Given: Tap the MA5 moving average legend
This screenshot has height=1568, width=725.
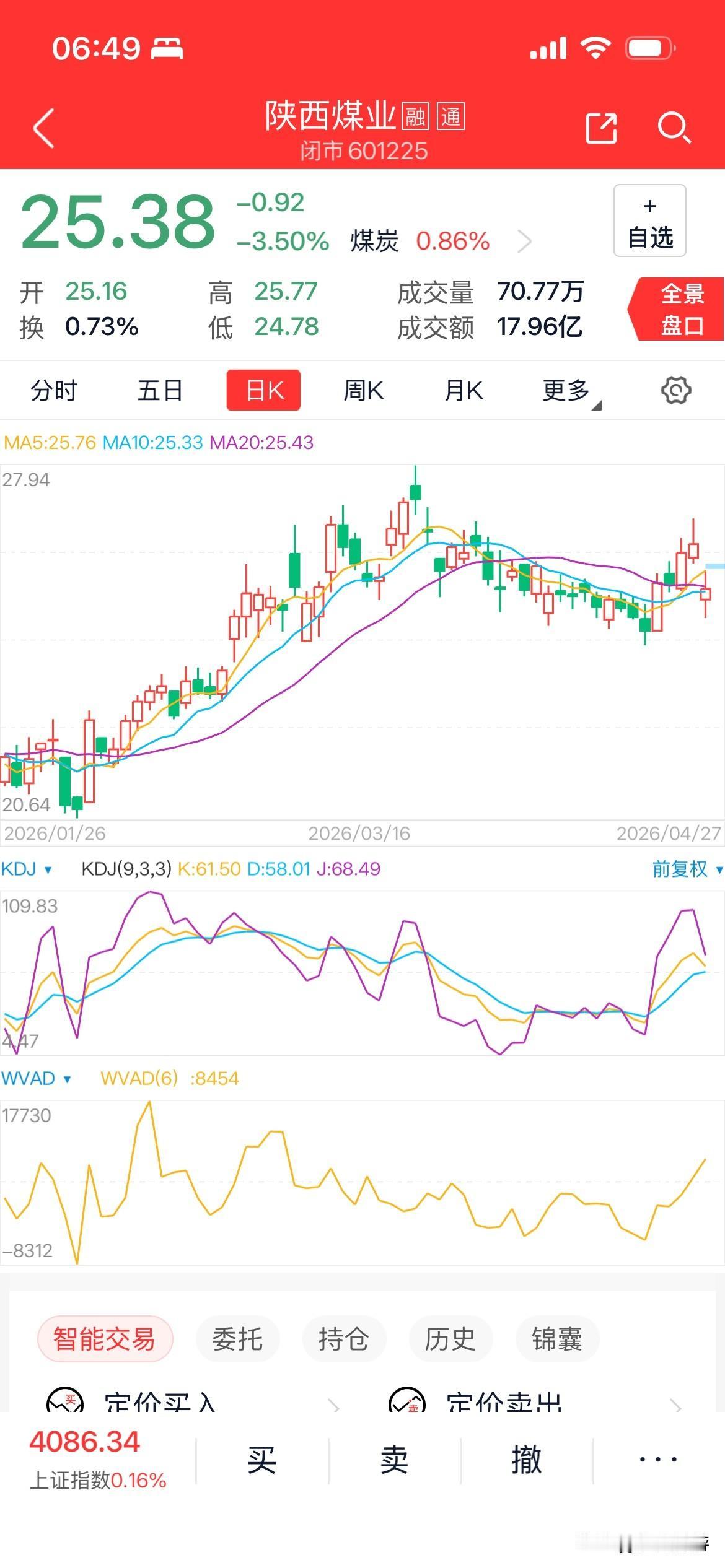Looking at the screenshot, I should 50,443.
